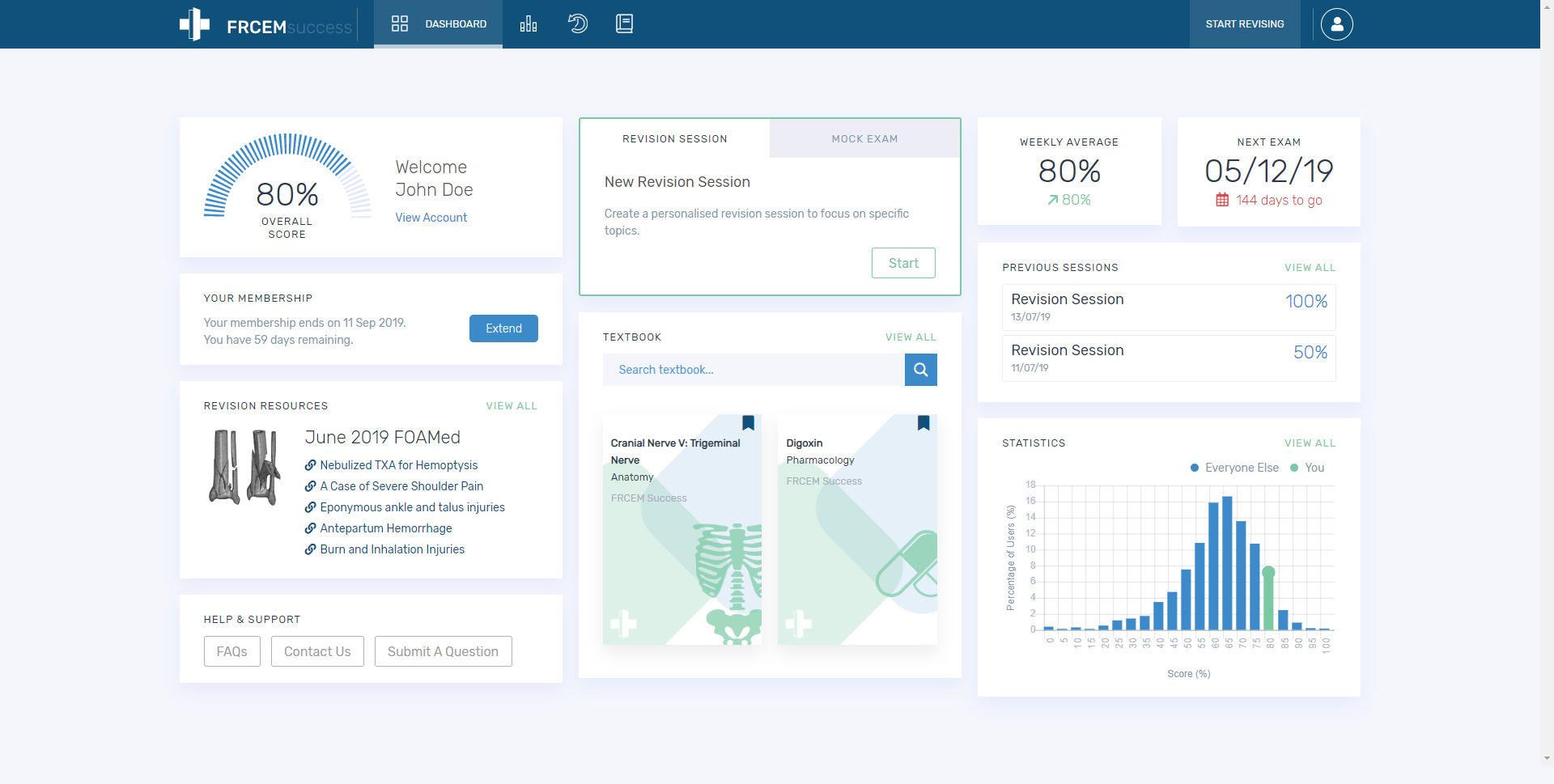This screenshot has width=1554, height=784.
Task: Open the FAQs button
Action: pyautogui.click(x=232, y=651)
